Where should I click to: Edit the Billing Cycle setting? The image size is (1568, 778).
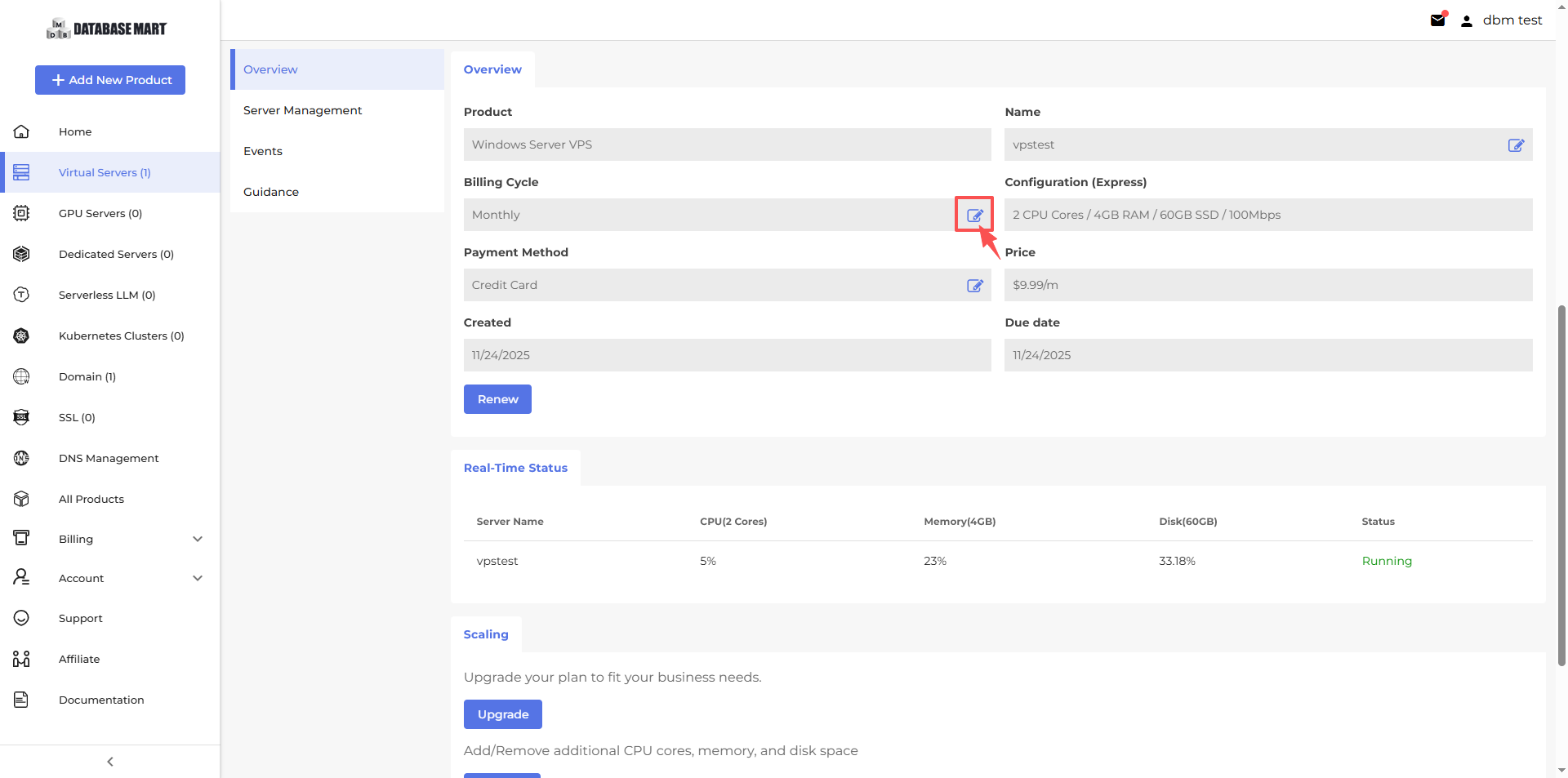975,216
